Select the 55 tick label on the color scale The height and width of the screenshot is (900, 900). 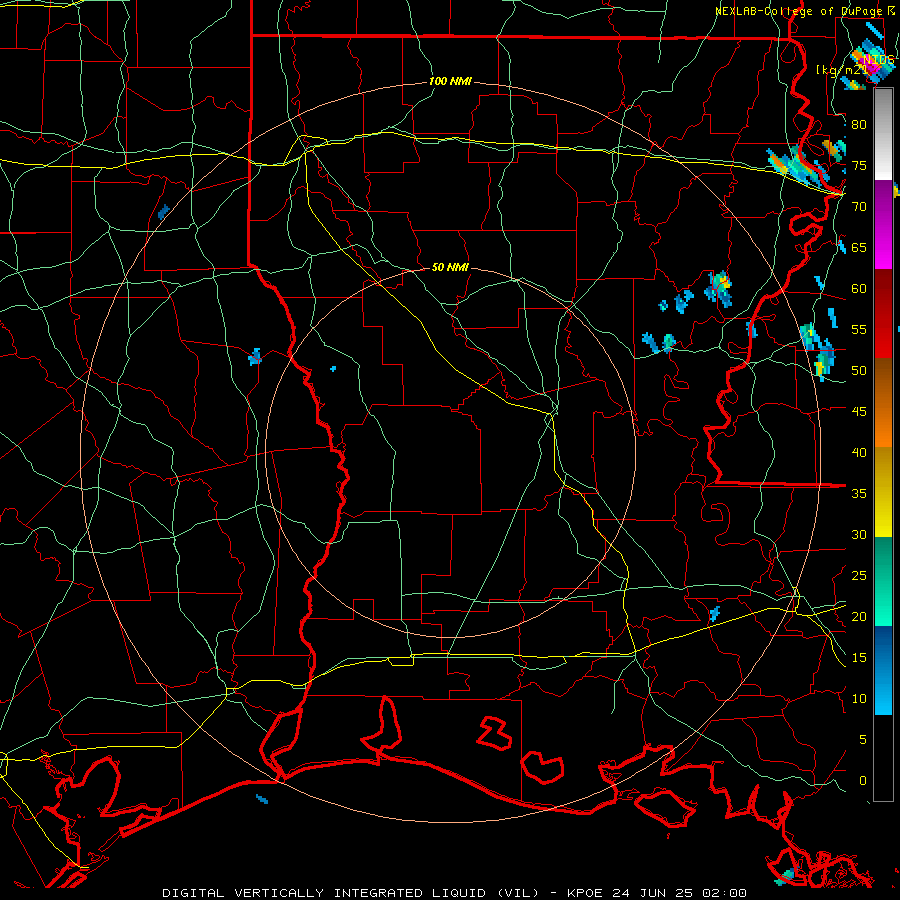pyautogui.click(x=859, y=329)
